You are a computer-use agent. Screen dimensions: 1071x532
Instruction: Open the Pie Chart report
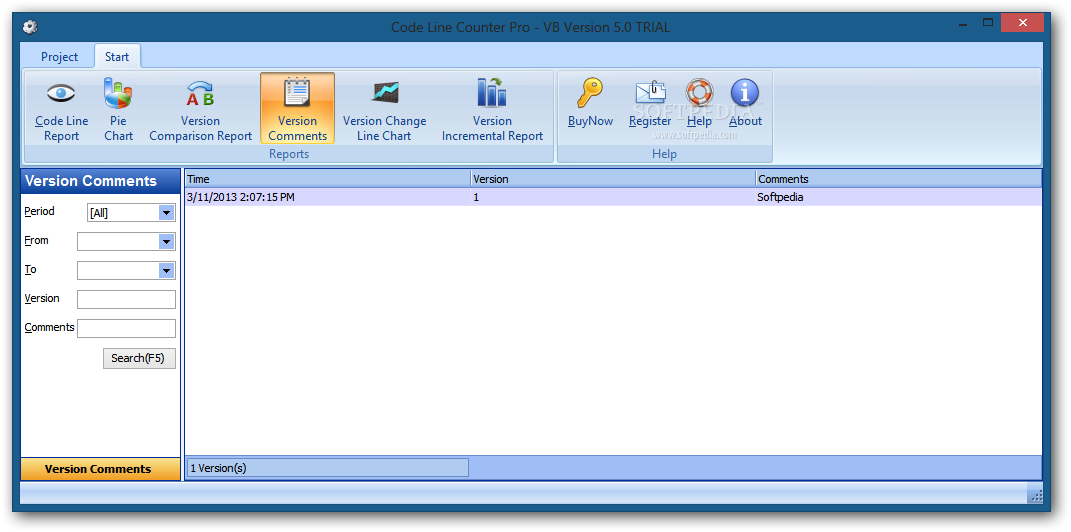[118, 109]
